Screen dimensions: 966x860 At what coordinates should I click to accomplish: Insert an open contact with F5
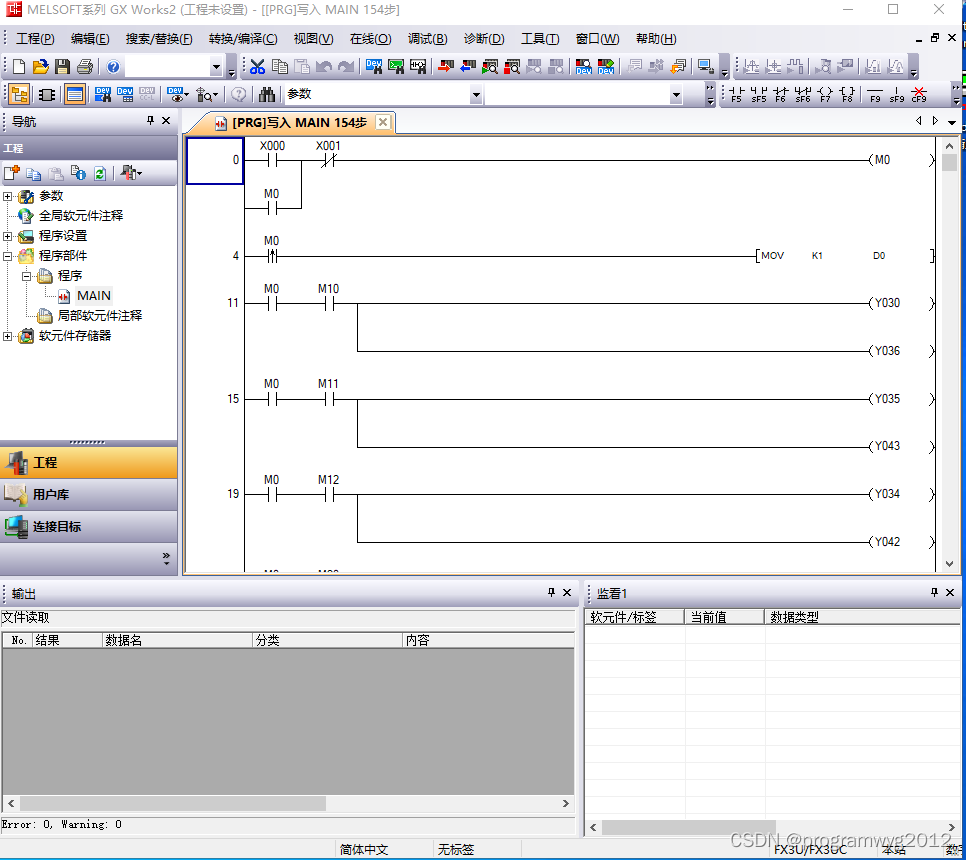click(x=736, y=94)
